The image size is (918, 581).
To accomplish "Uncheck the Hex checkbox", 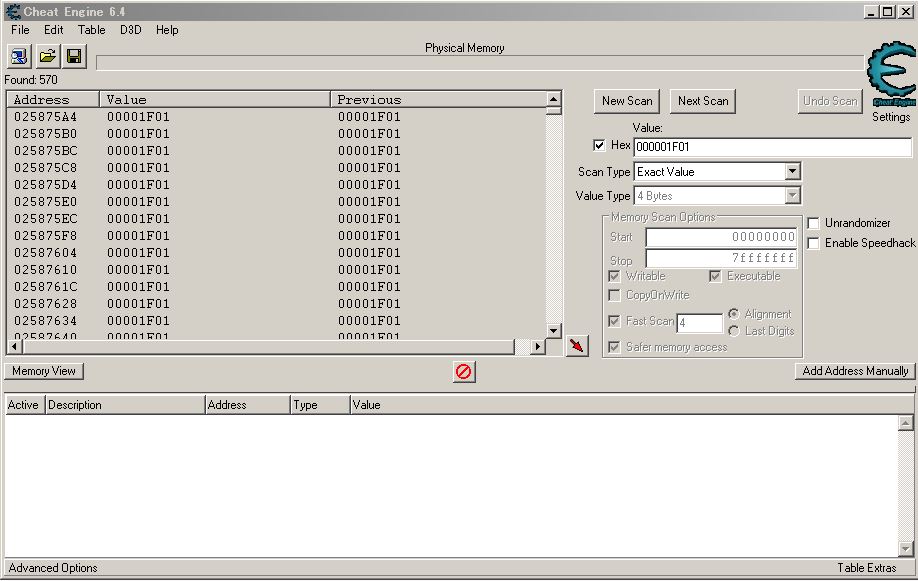I will tap(599, 146).
